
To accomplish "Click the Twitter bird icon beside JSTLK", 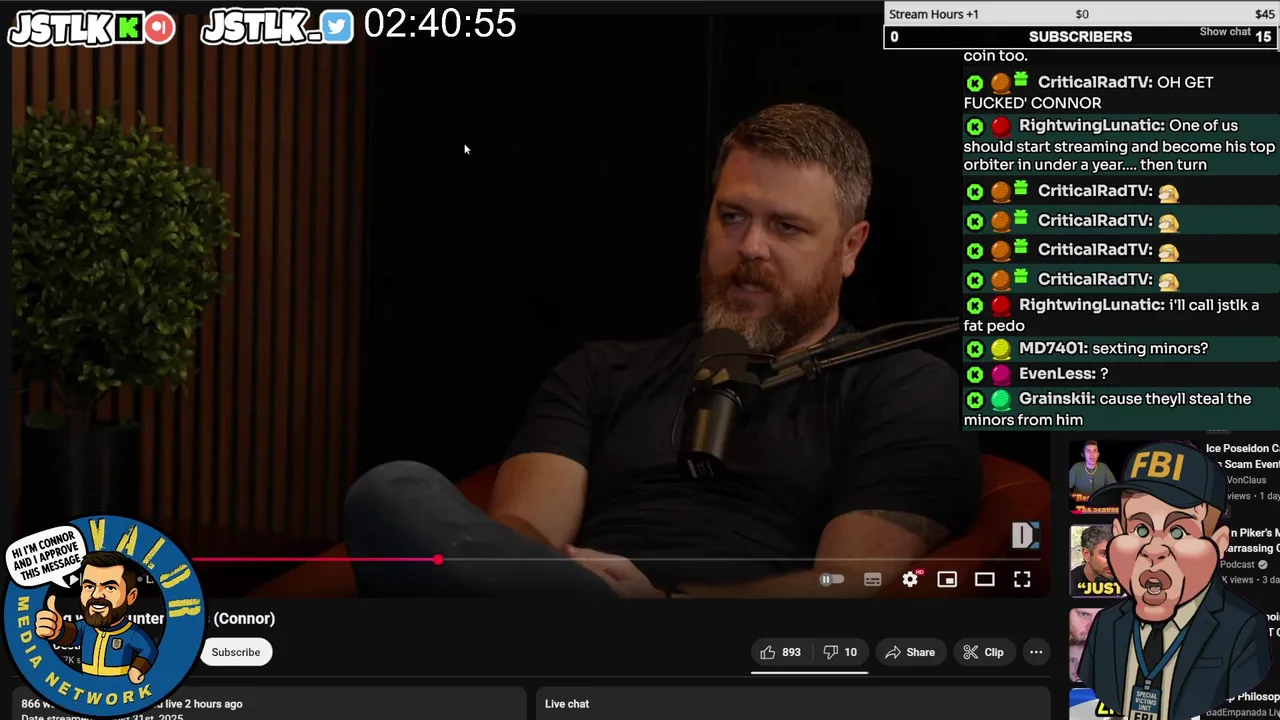I will (337, 27).
